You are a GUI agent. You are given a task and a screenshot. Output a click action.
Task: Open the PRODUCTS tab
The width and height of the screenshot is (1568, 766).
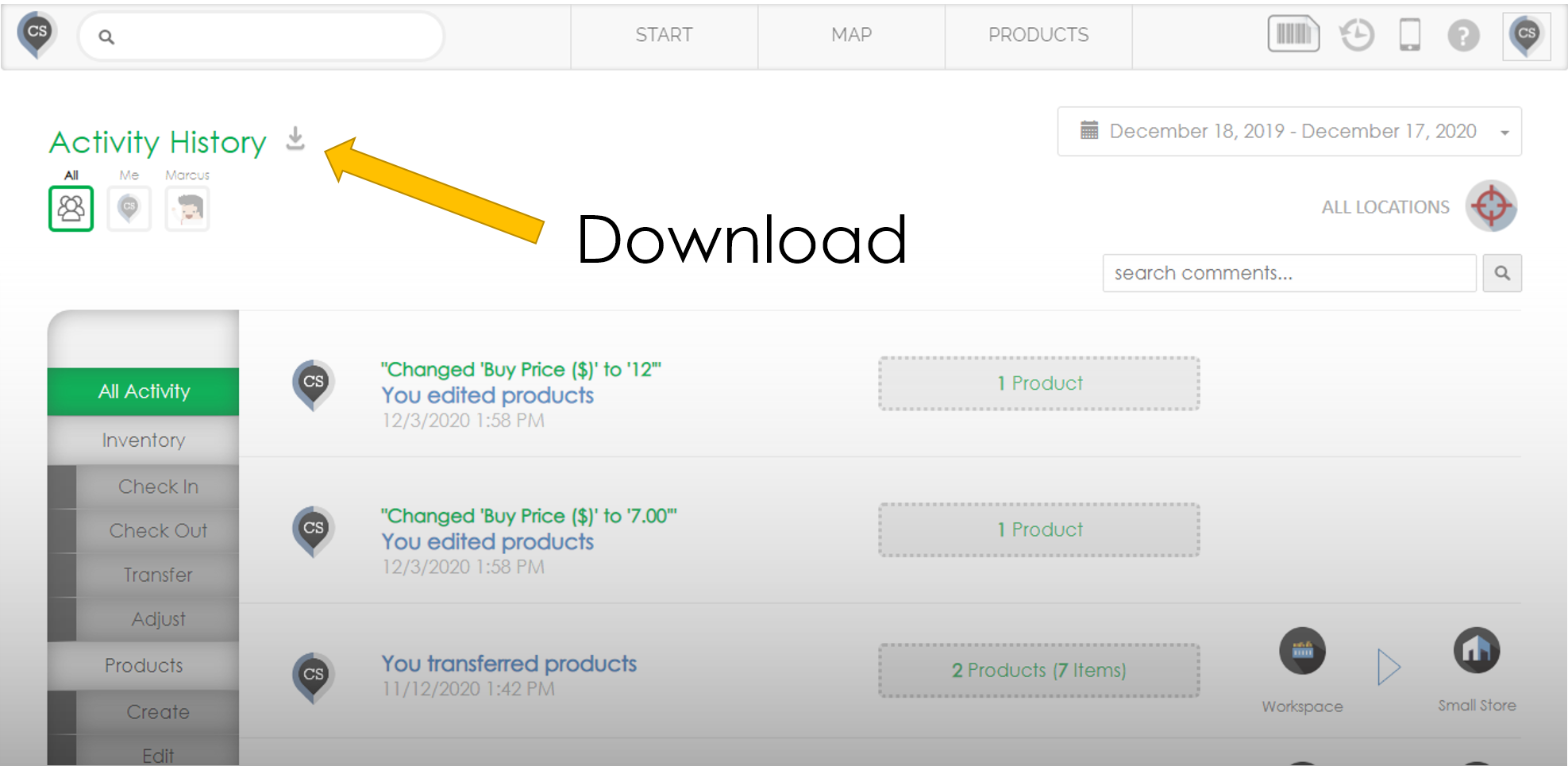[1038, 35]
